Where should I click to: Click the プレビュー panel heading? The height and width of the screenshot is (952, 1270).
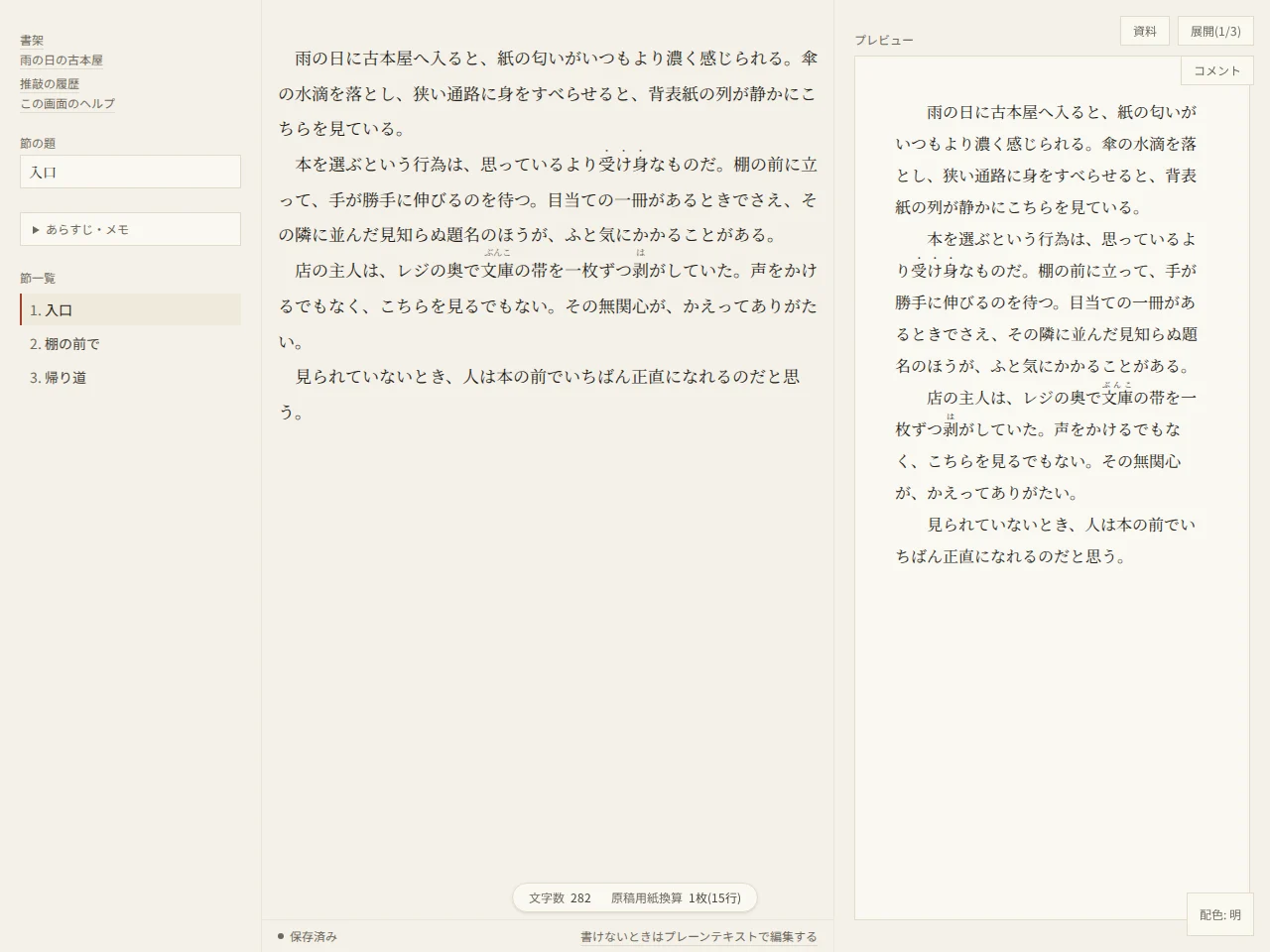[884, 41]
